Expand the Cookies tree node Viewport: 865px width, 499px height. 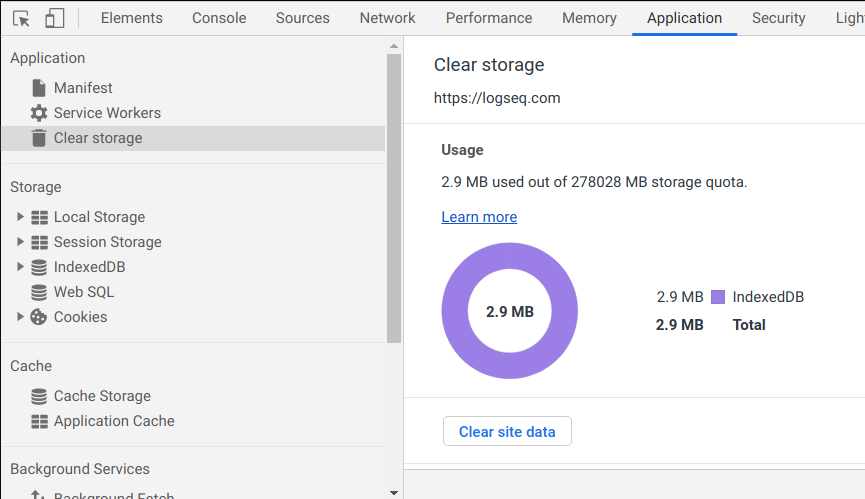20,317
